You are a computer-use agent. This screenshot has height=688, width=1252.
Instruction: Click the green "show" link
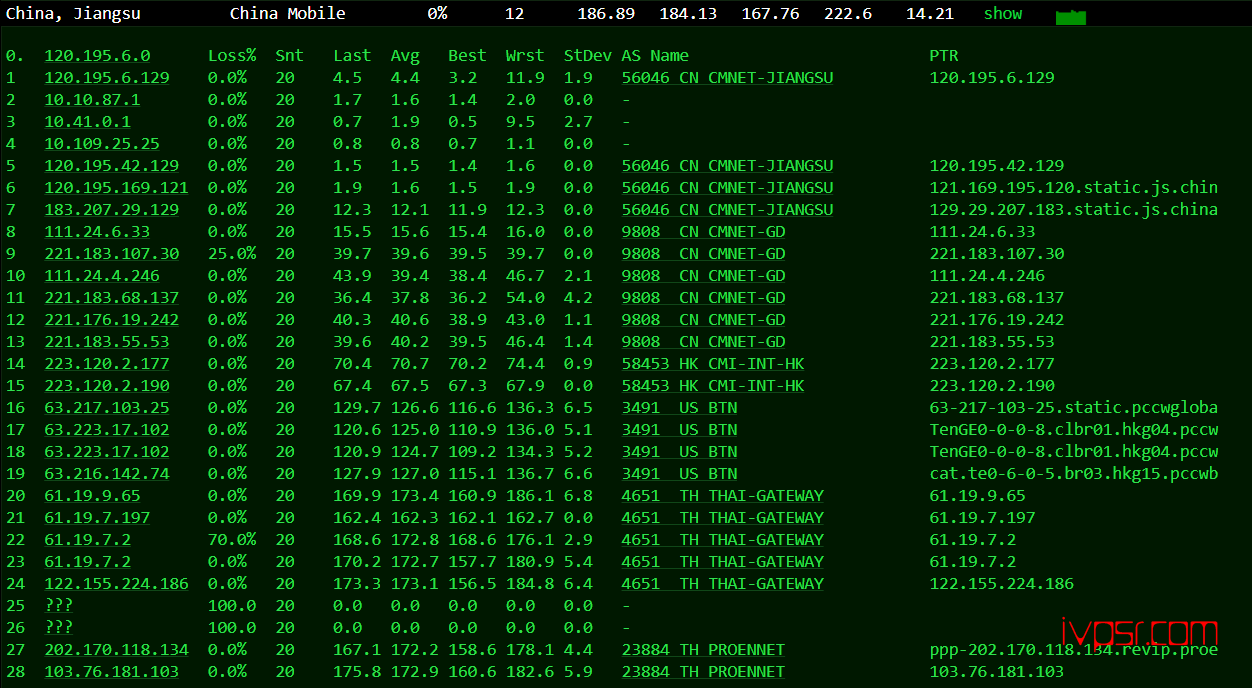pyautogui.click(x=1003, y=14)
